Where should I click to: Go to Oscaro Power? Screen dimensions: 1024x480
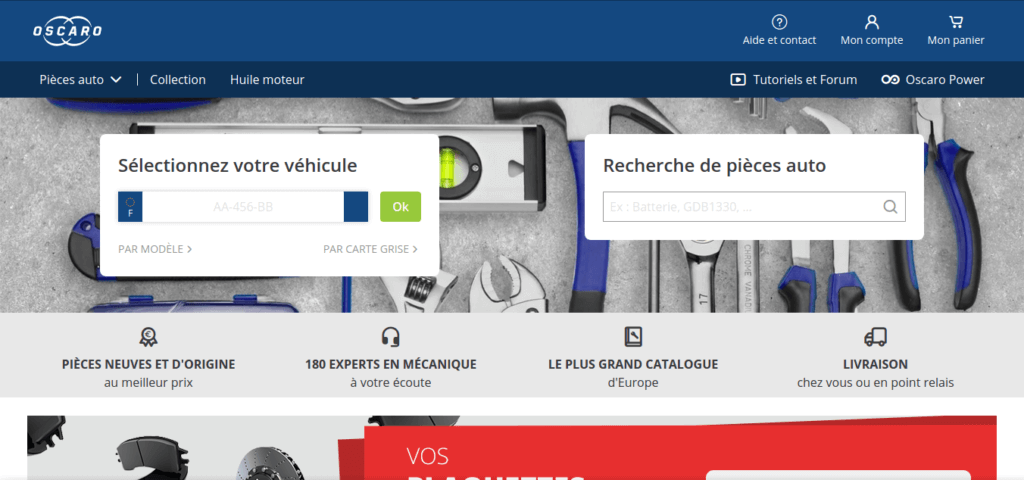tap(933, 80)
